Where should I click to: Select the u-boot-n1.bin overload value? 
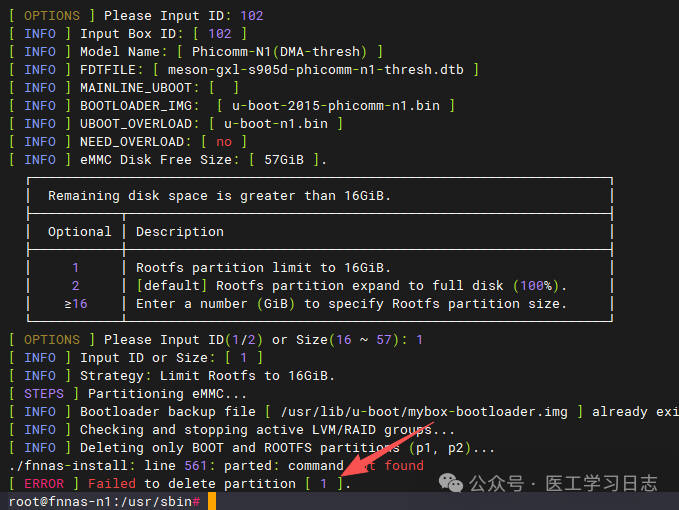(275, 124)
